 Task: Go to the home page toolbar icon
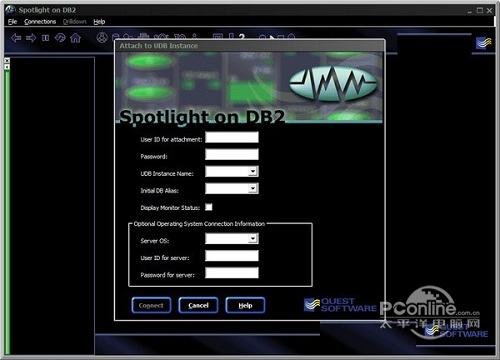[75, 38]
